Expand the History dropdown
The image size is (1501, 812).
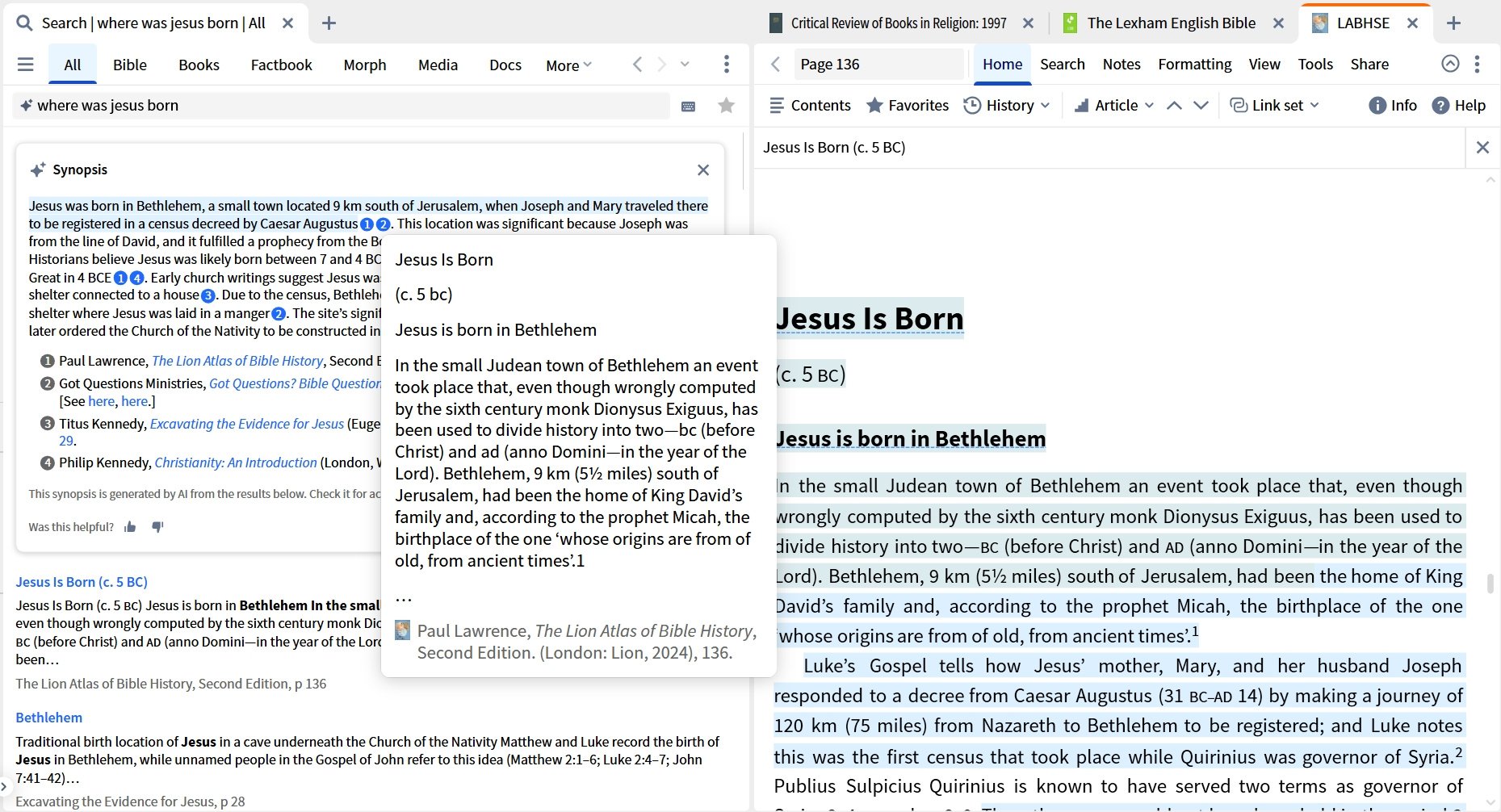[x=1007, y=106]
